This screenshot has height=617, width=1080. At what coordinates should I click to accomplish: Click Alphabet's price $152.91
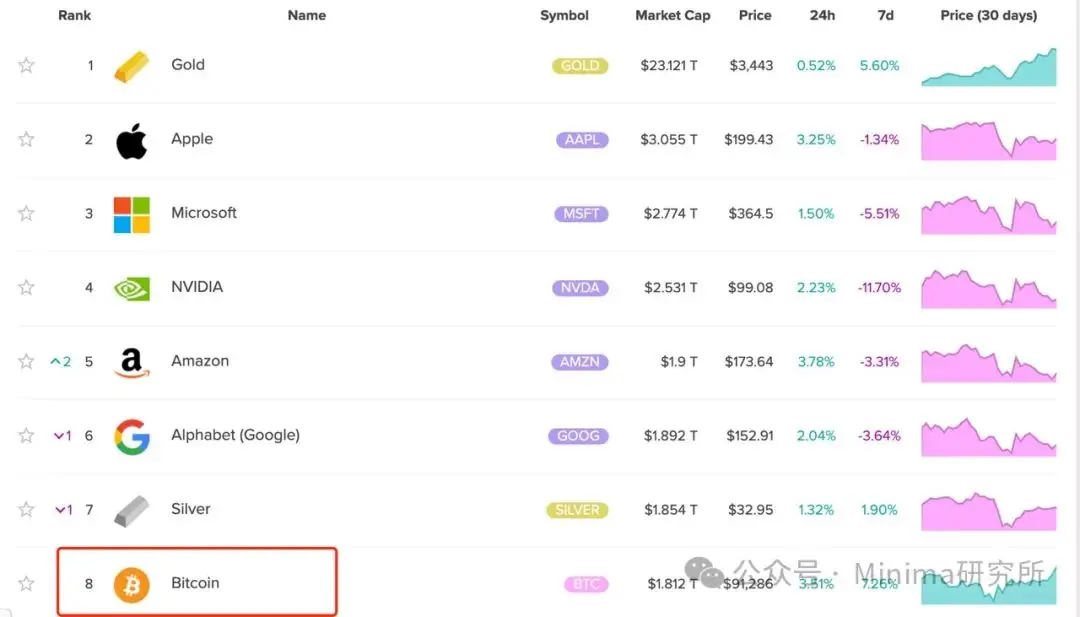click(750, 436)
